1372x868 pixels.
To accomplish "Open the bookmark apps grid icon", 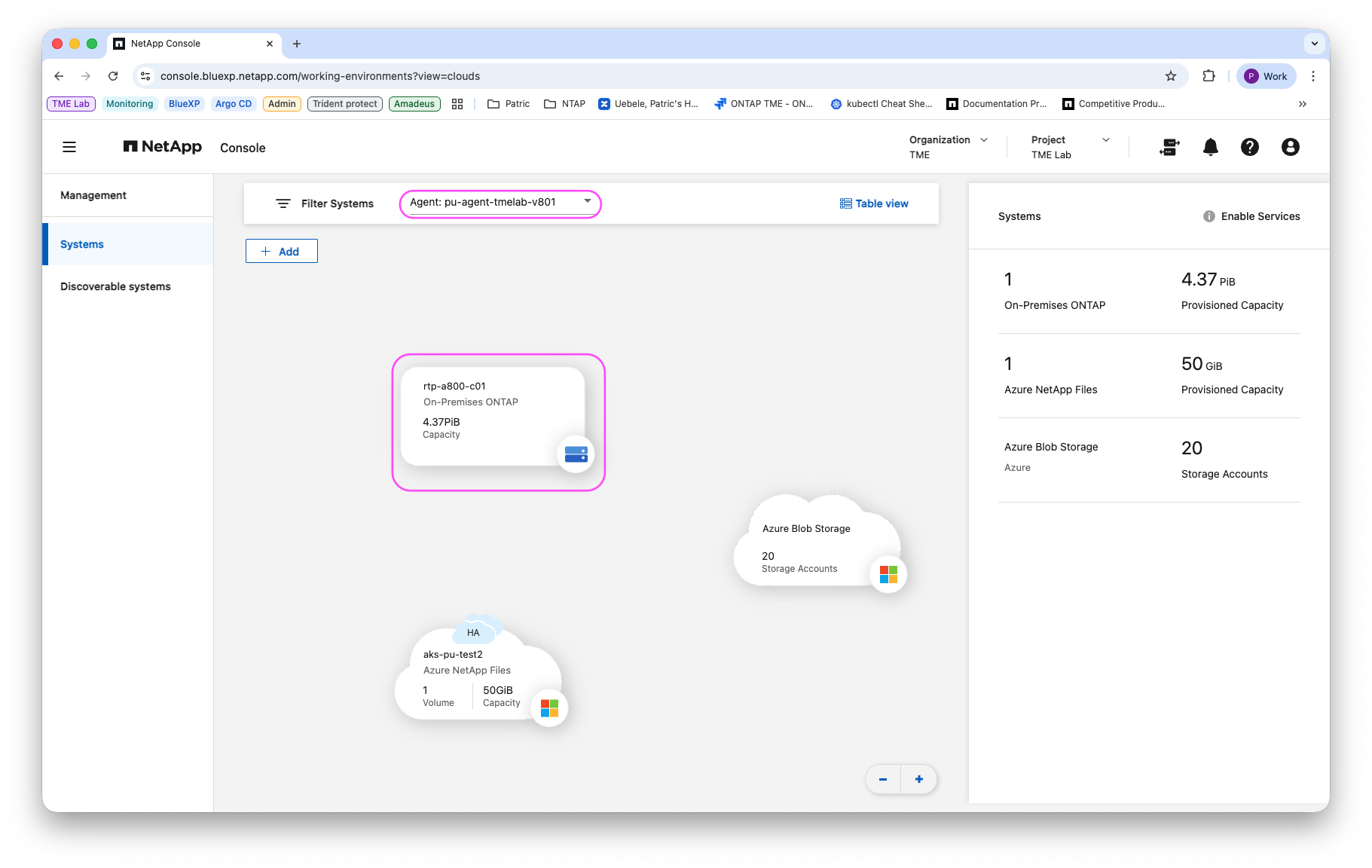I will click(457, 104).
